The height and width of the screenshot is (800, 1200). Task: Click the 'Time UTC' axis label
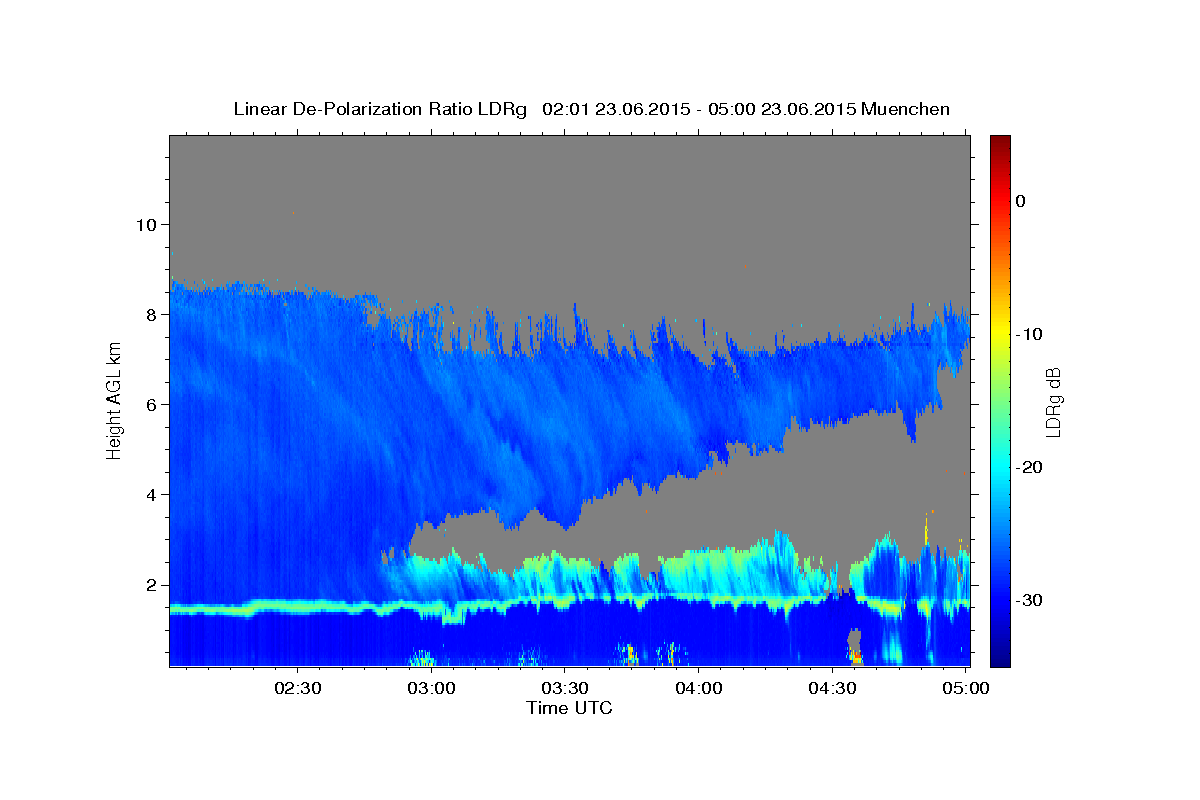tap(569, 708)
